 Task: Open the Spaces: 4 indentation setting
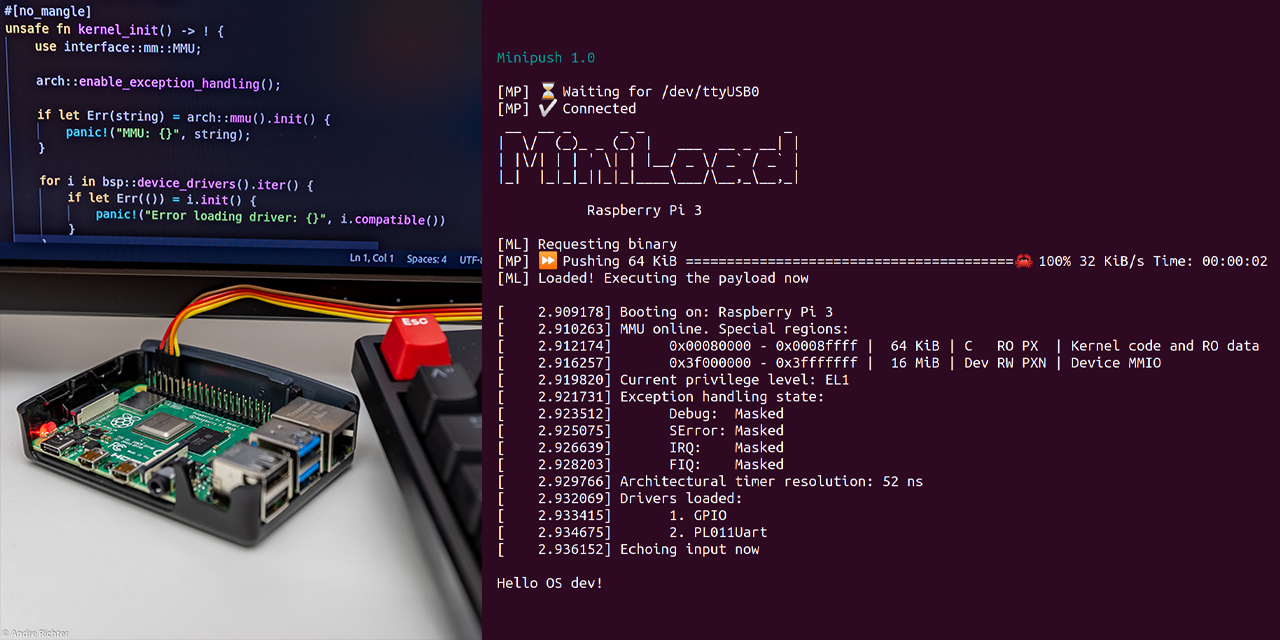pos(427,259)
